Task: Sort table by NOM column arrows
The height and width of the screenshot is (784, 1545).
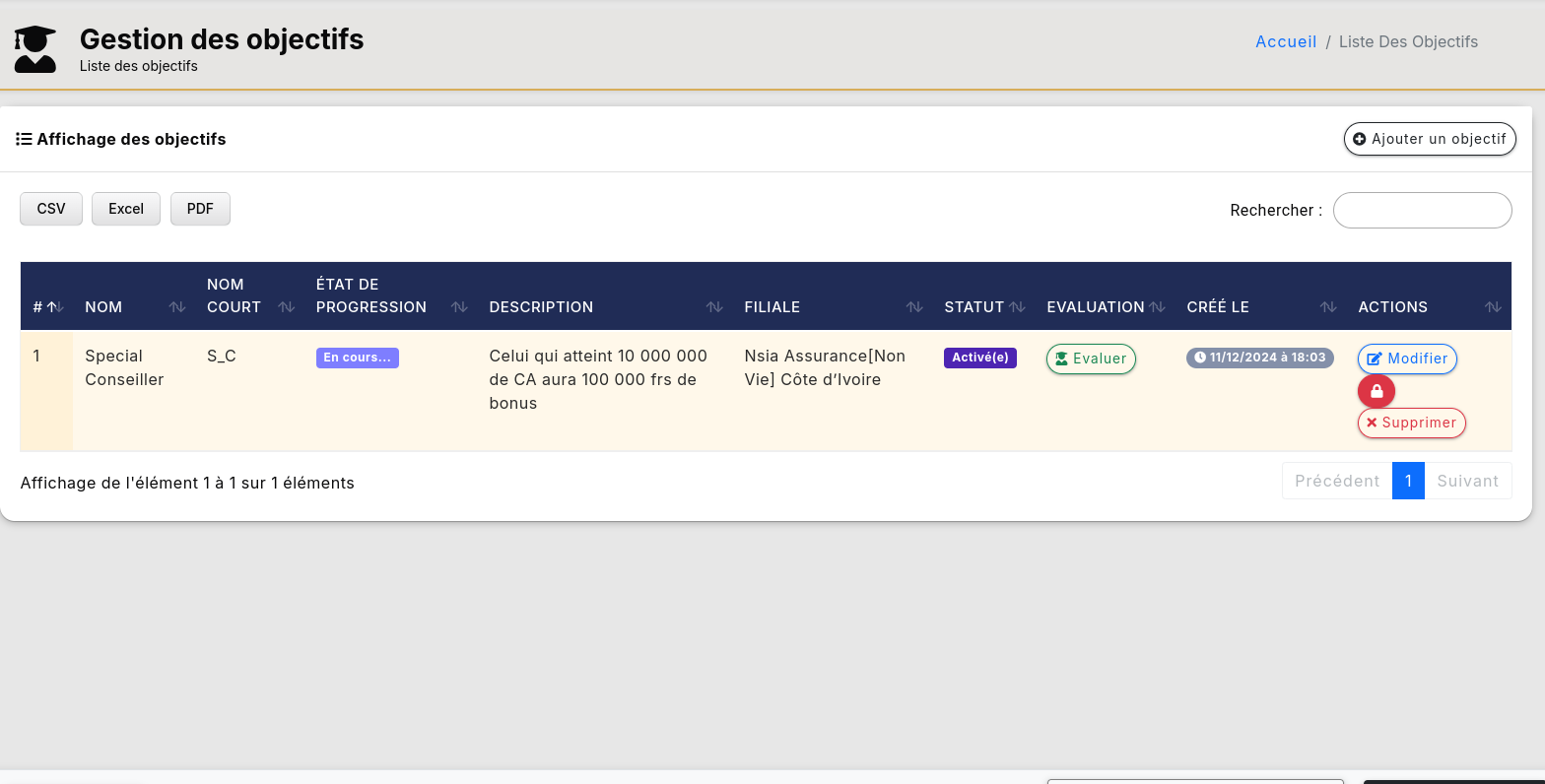Action: pyautogui.click(x=177, y=307)
